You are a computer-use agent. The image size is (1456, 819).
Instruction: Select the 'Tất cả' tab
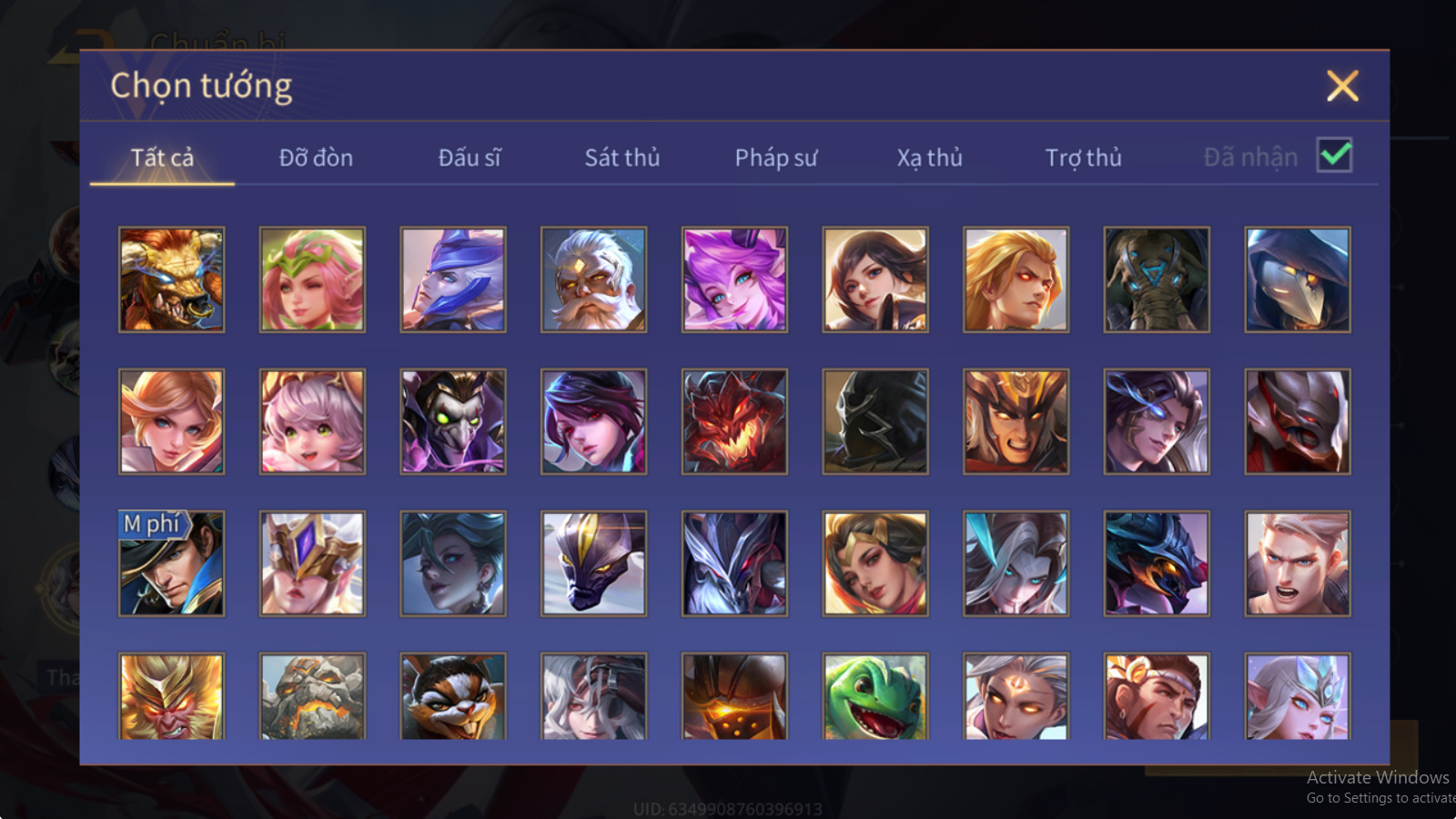coord(162,157)
